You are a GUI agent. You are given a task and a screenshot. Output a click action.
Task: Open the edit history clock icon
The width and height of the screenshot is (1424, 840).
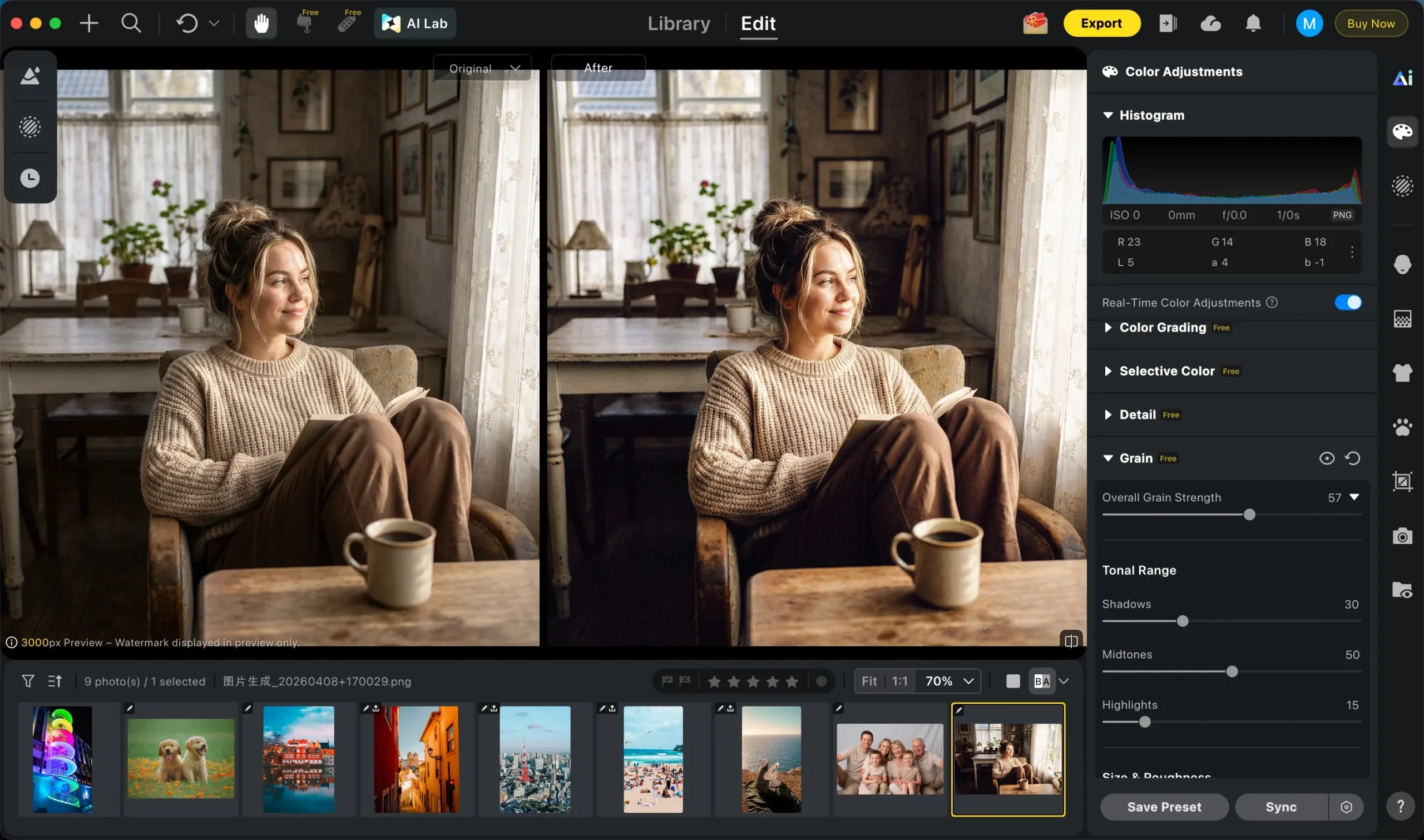(x=30, y=179)
